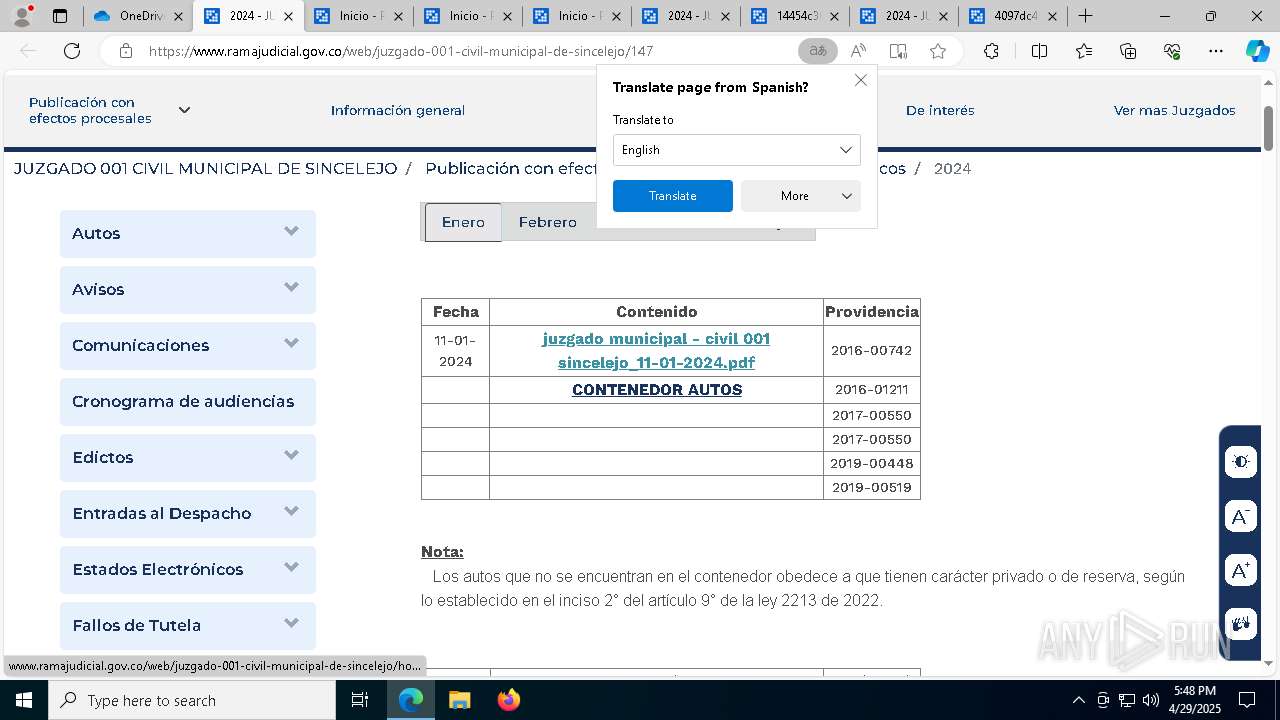Toggle Split screen icon
Image resolution: width=1280 pixels, height=720 pixels.
(1039, 51)
